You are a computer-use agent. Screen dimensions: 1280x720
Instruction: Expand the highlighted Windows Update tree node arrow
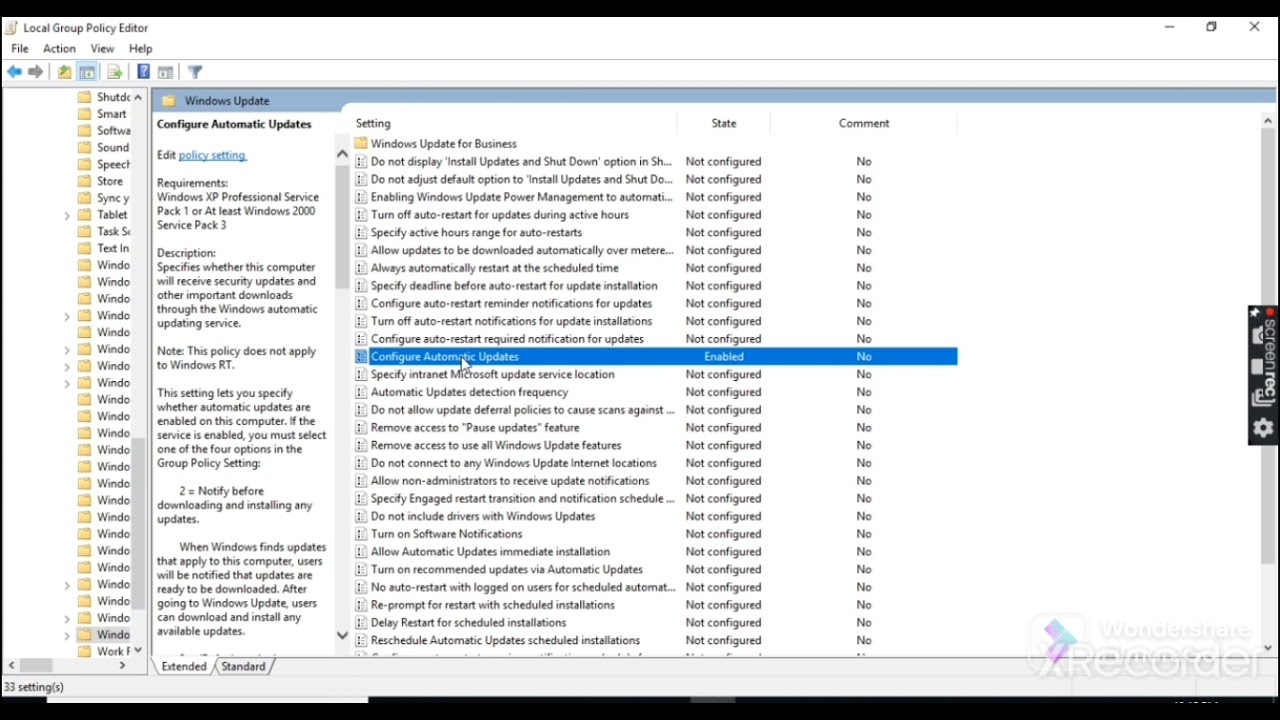coord(67,635)
